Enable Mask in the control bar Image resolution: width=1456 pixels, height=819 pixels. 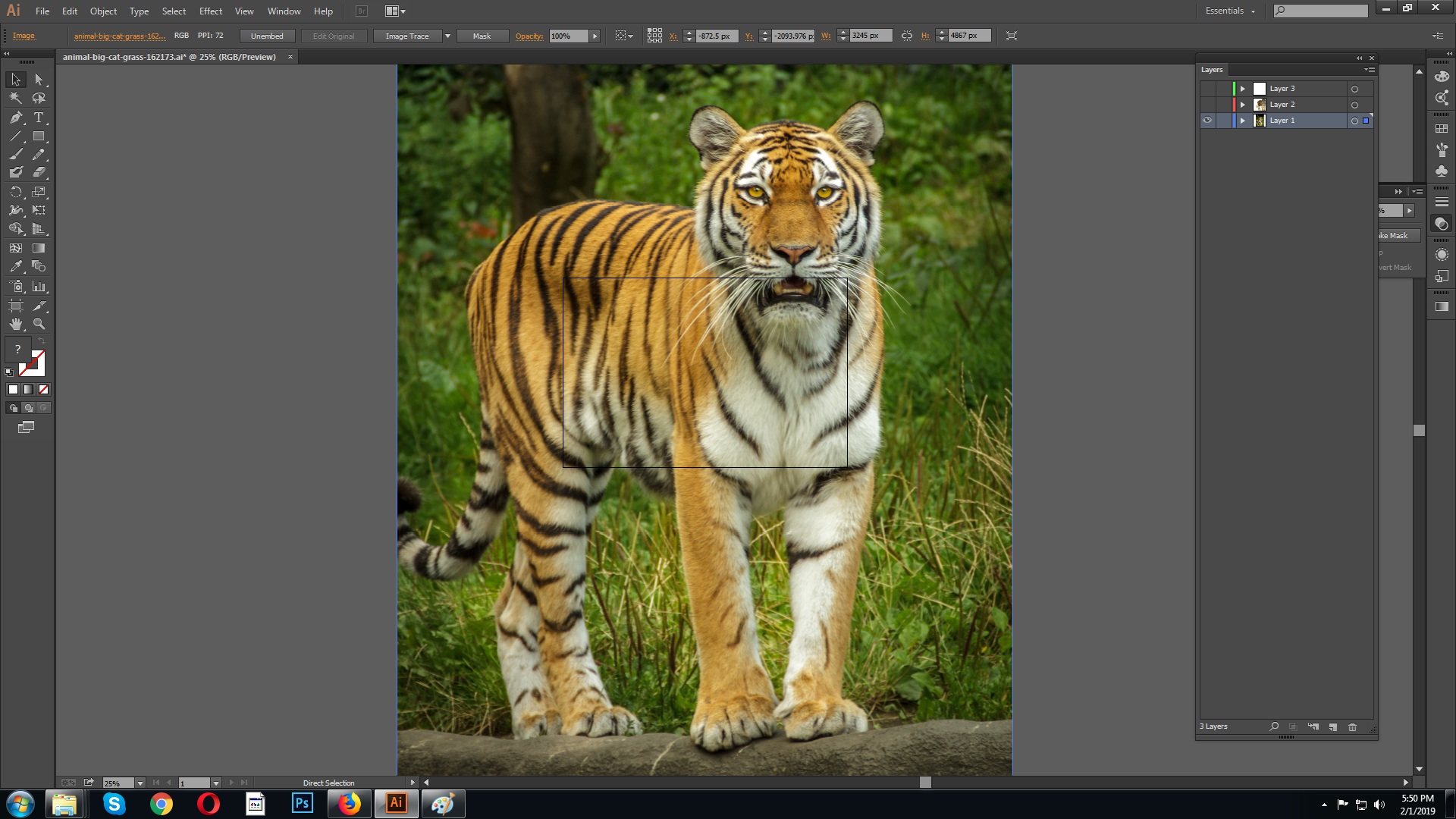tap(482, 36)
